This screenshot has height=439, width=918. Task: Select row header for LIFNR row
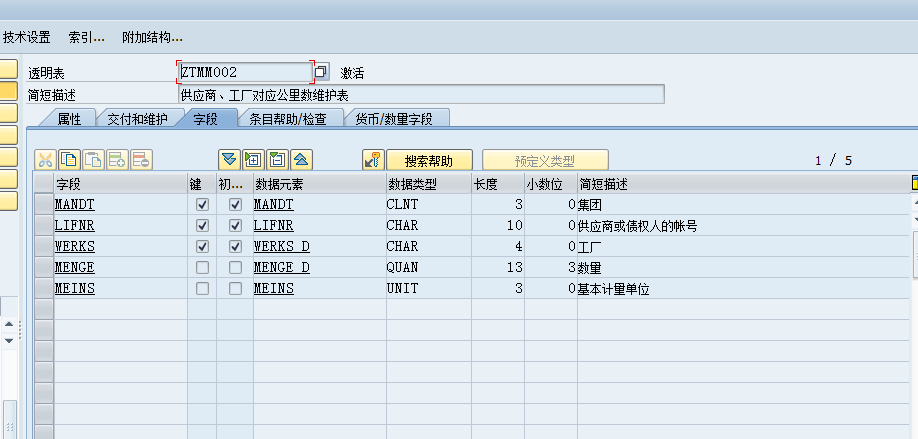click(44, 225)
